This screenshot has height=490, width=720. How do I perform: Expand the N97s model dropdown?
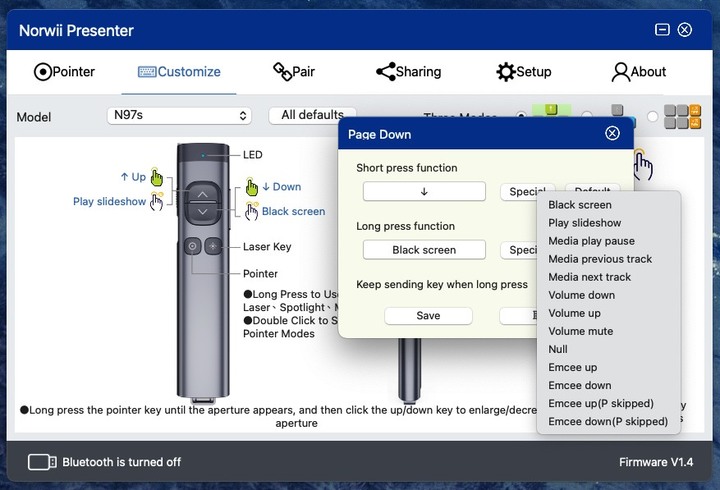(179, 115)
